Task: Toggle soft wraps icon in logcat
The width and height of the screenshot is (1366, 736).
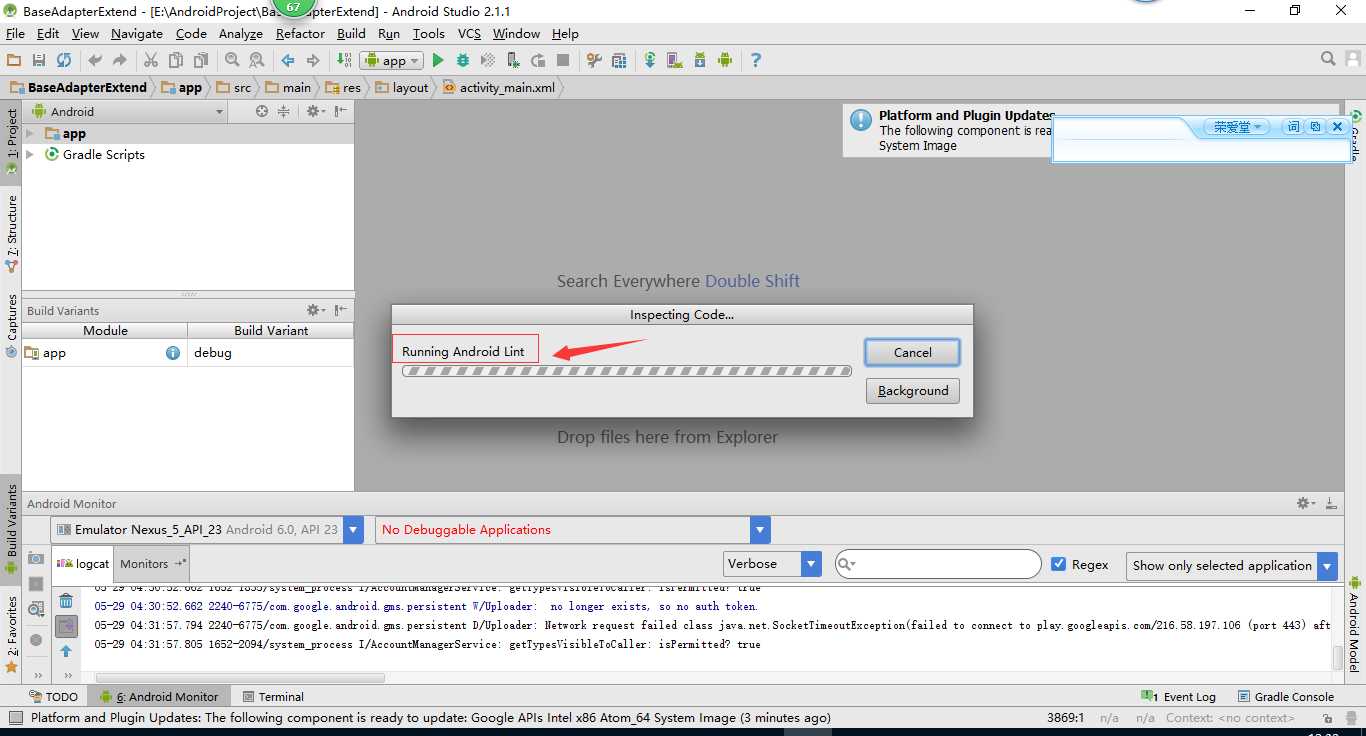Action: 66,626
